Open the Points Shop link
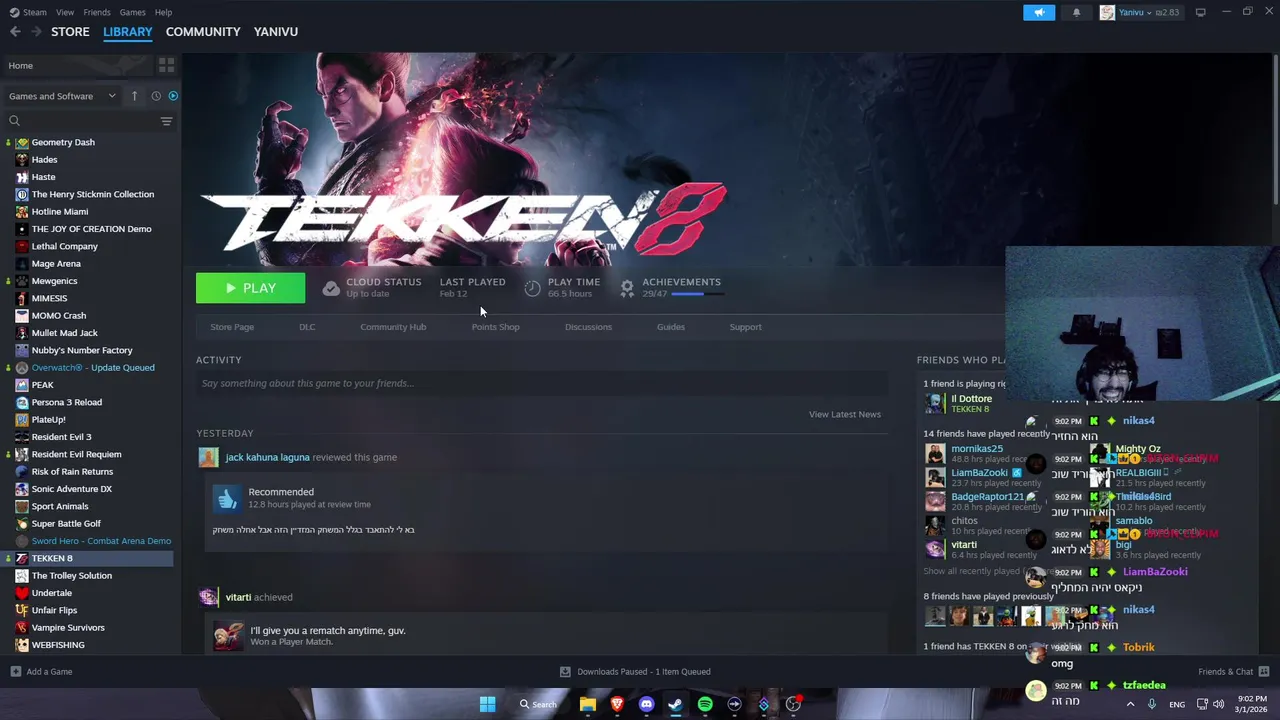The image size is (1280, 720). [496, 327]
